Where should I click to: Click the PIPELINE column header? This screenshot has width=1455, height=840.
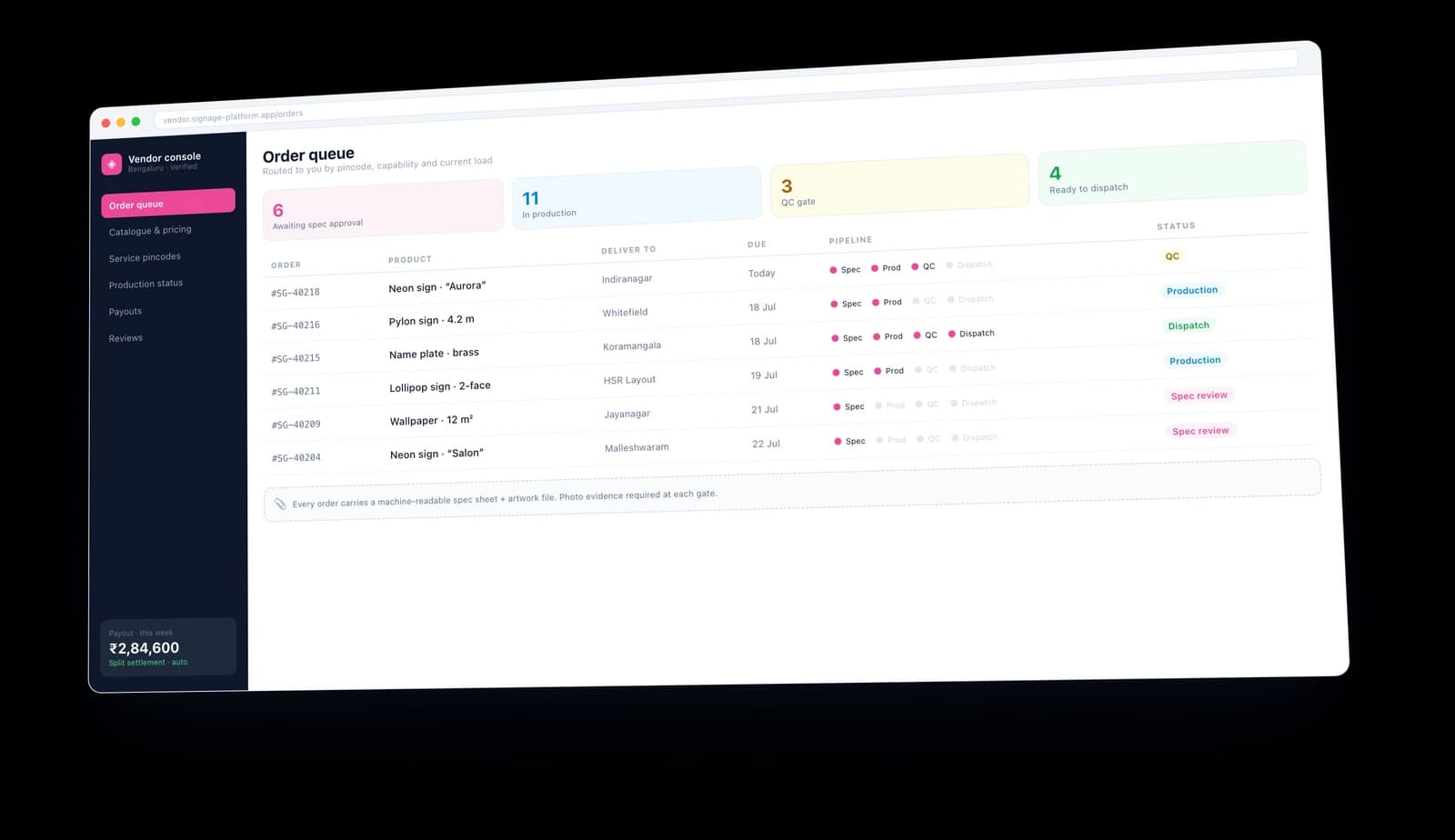tap(850, 240)
